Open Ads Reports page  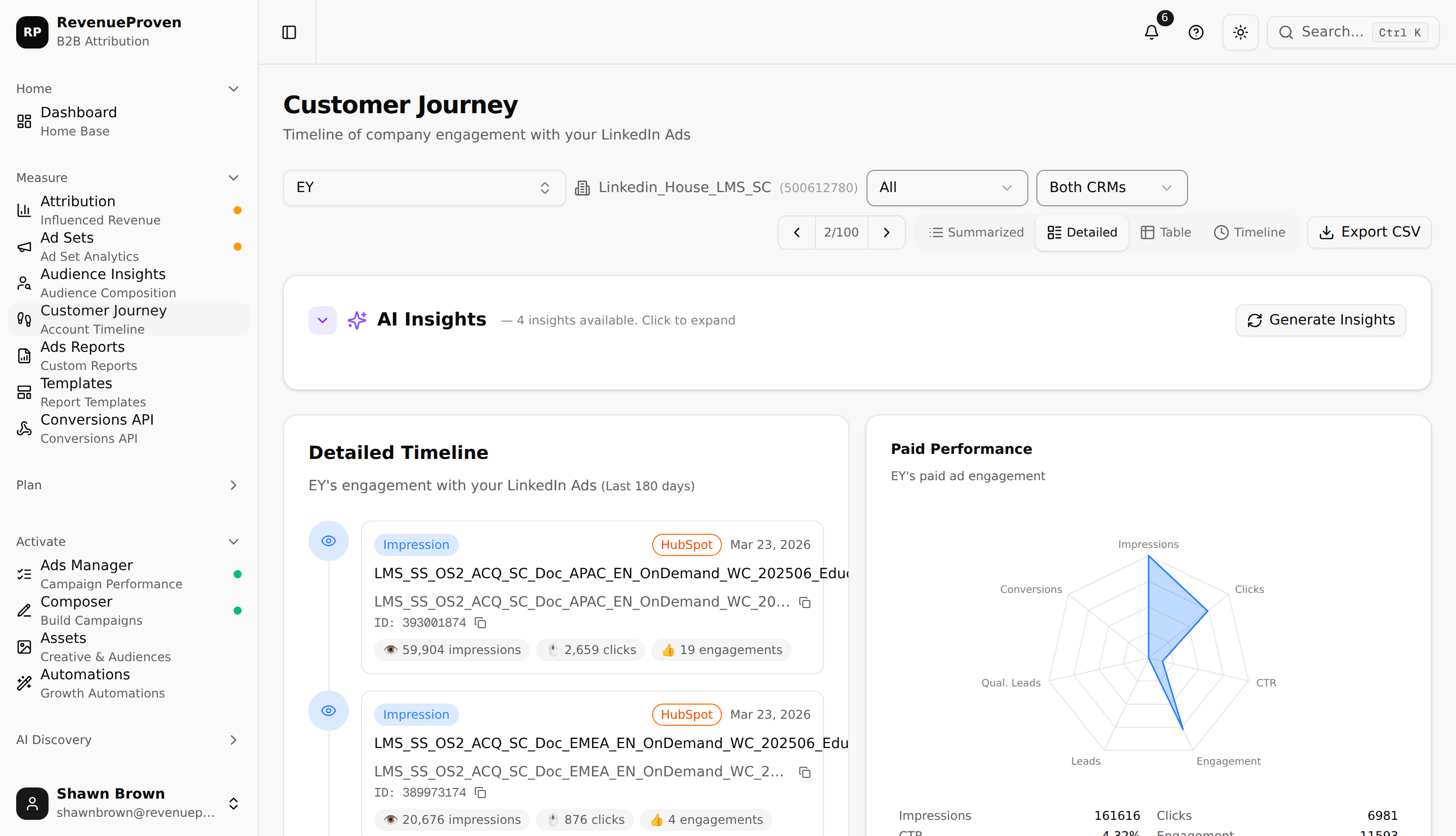coord(128,356)
